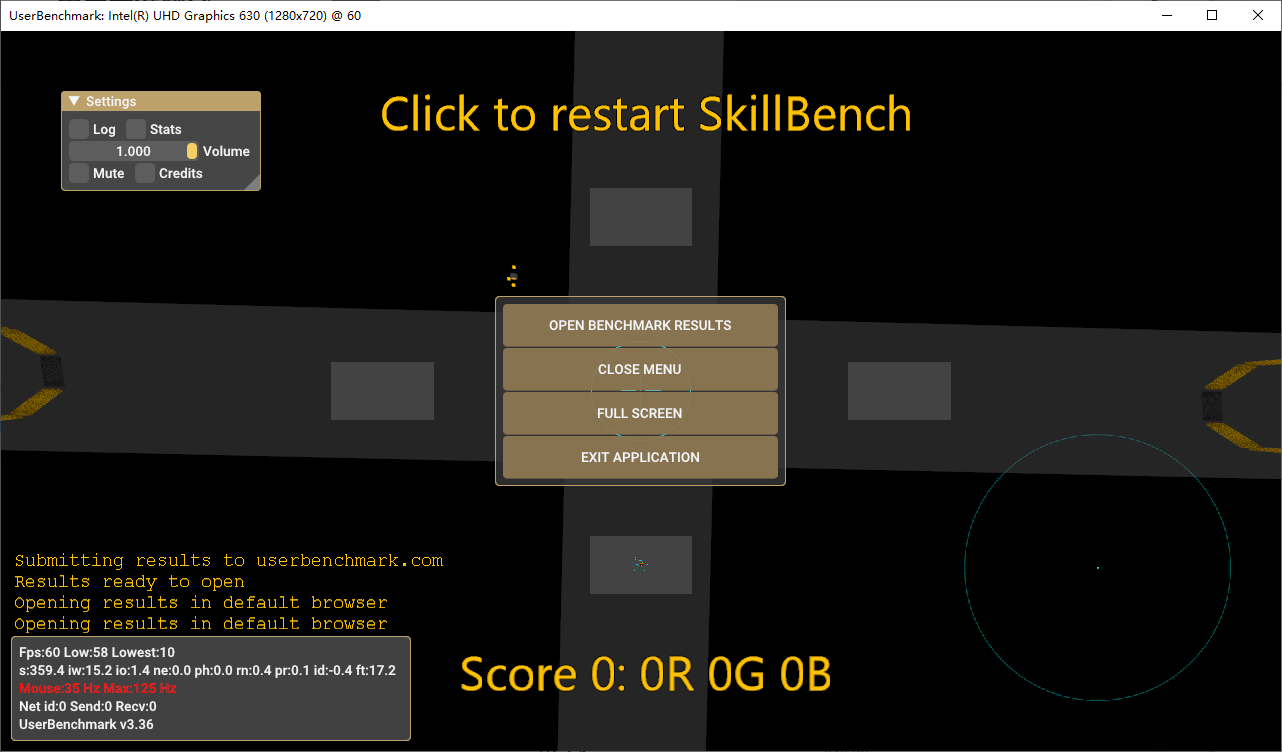1282x752 pixels.
Task: Tick the Mute checkbox
Action: pos(79,173)
